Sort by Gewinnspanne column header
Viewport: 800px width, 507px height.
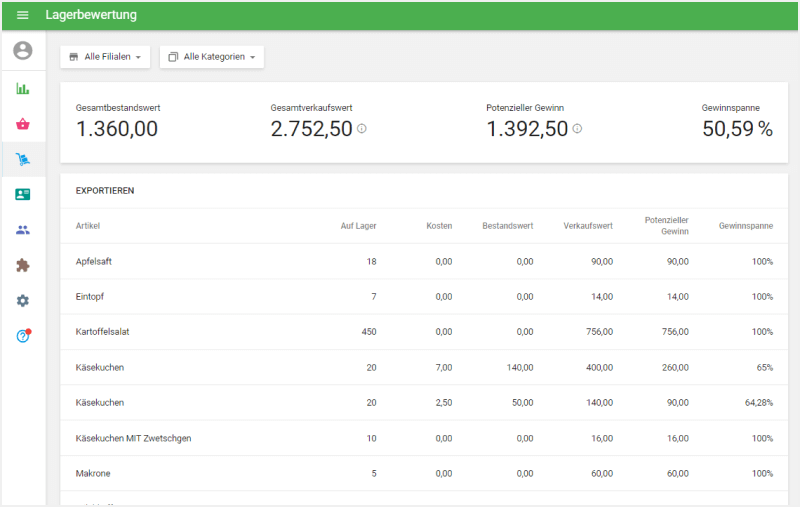(745, 226)
